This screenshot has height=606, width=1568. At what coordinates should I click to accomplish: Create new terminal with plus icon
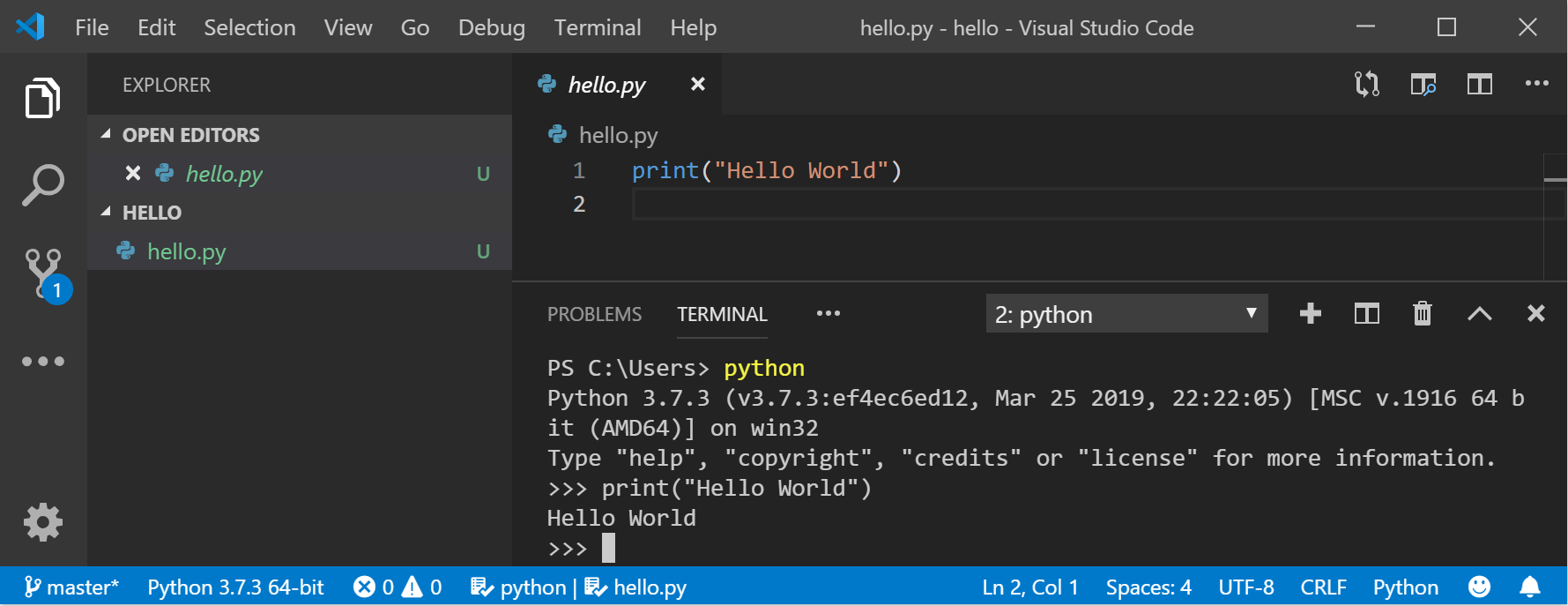click(1311, 313)
